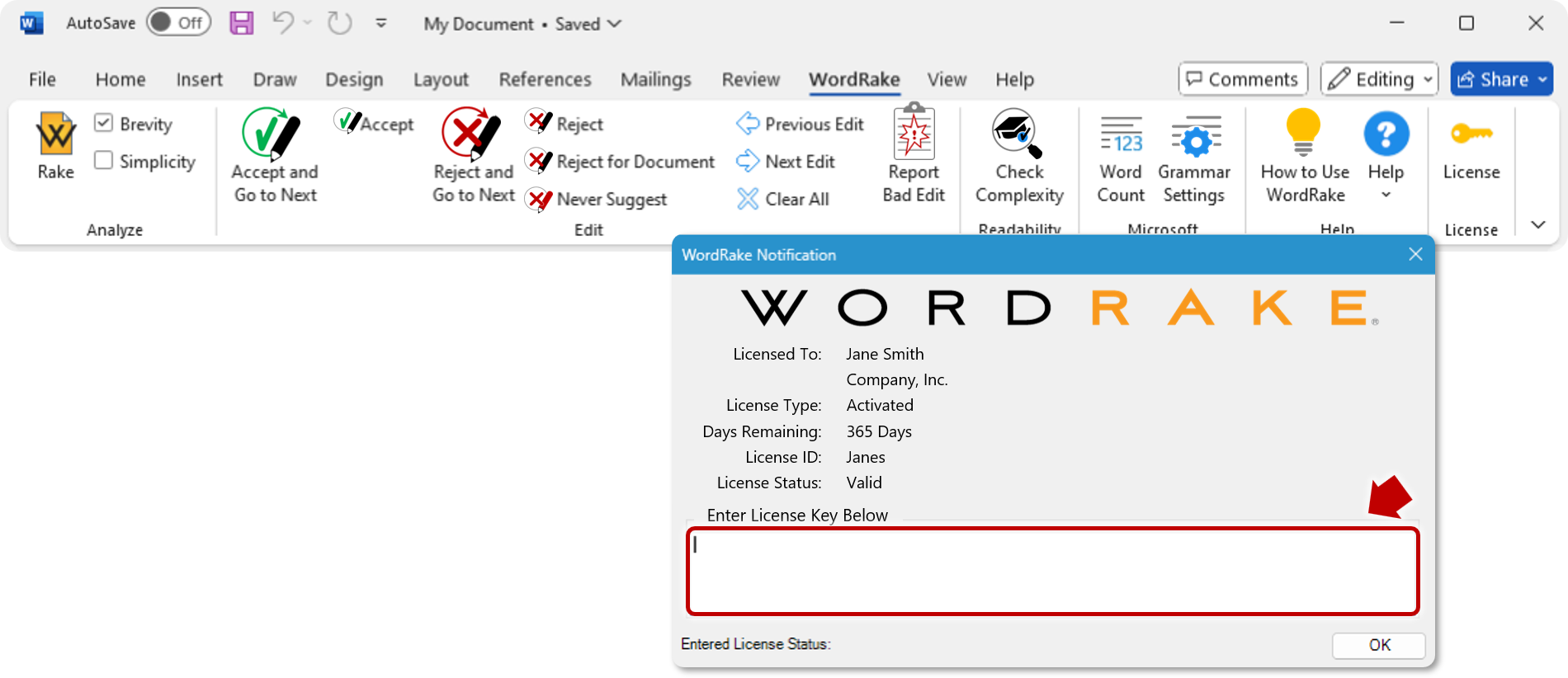The image size is (1568, 678).
Task: Click Reject and Go to Next icon
Action: 472,134
